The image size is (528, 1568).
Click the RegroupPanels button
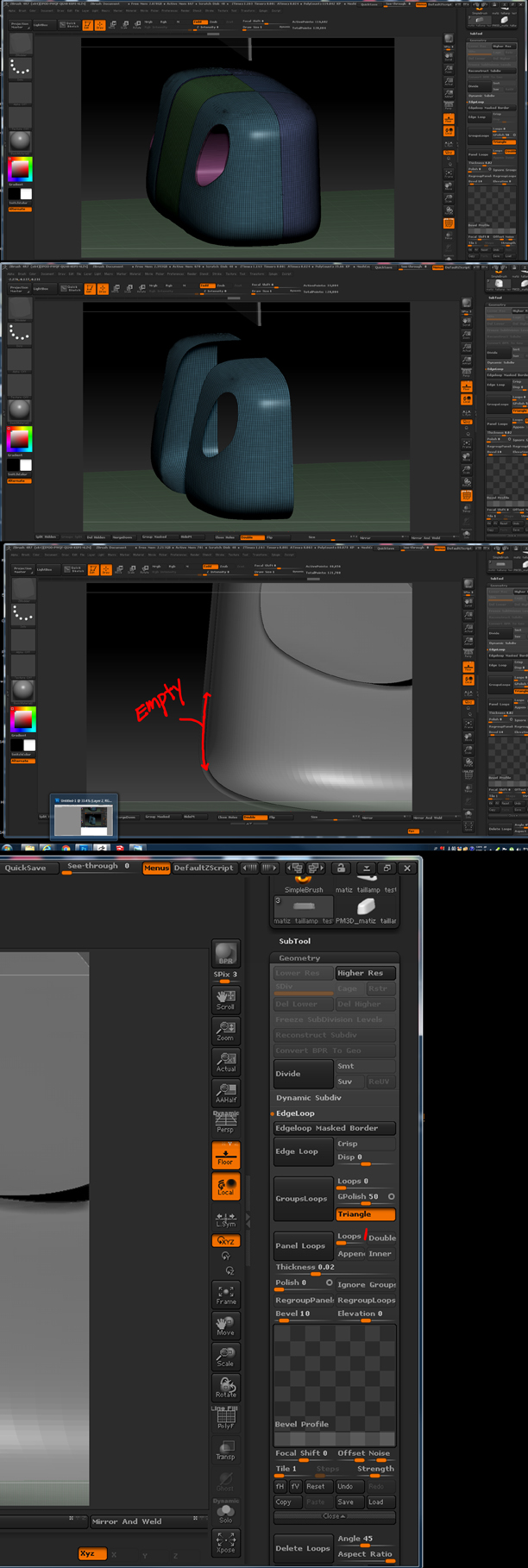(304, 1300)
